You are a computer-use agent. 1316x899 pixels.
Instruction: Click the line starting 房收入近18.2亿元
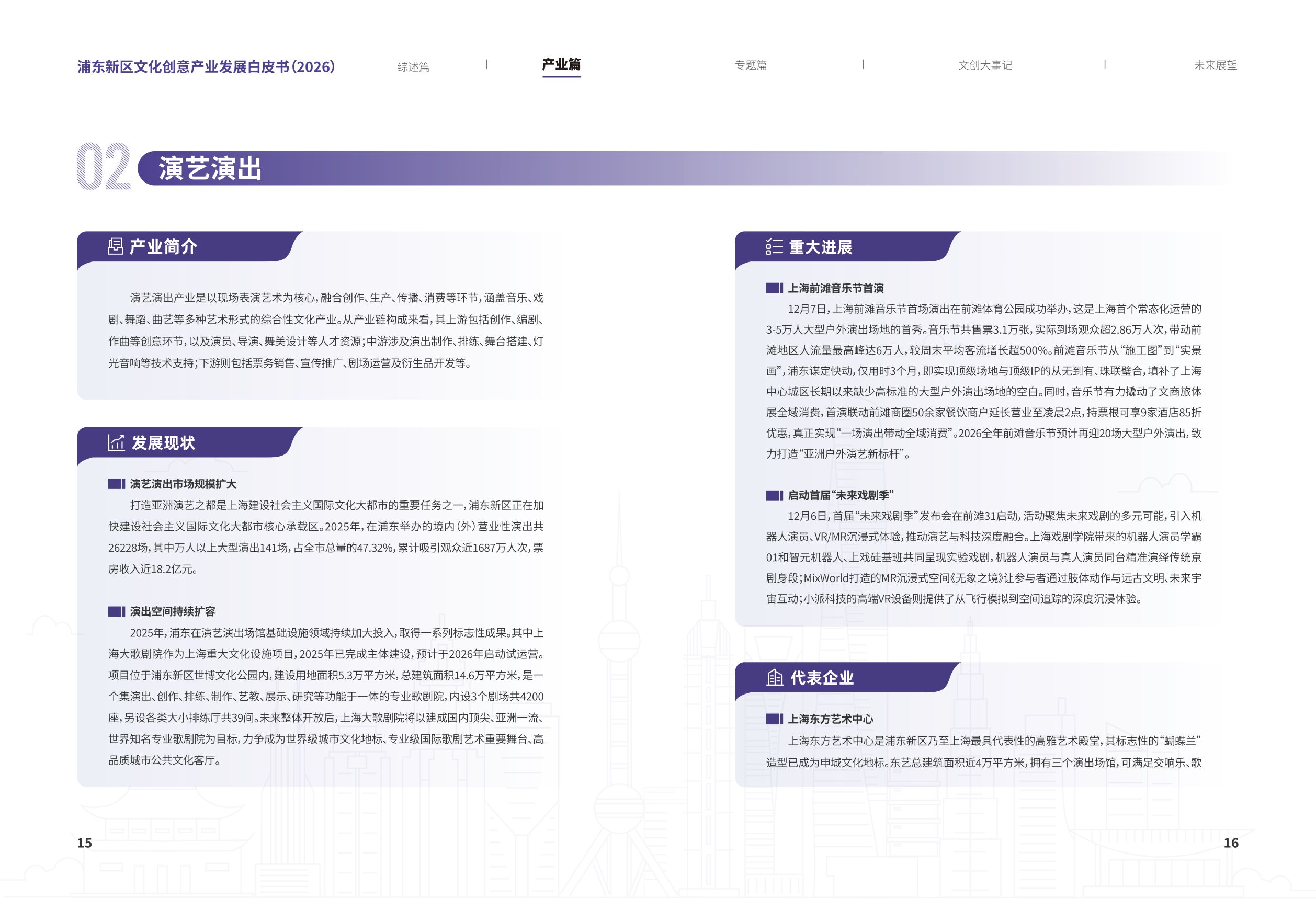(x=153, y=569)
